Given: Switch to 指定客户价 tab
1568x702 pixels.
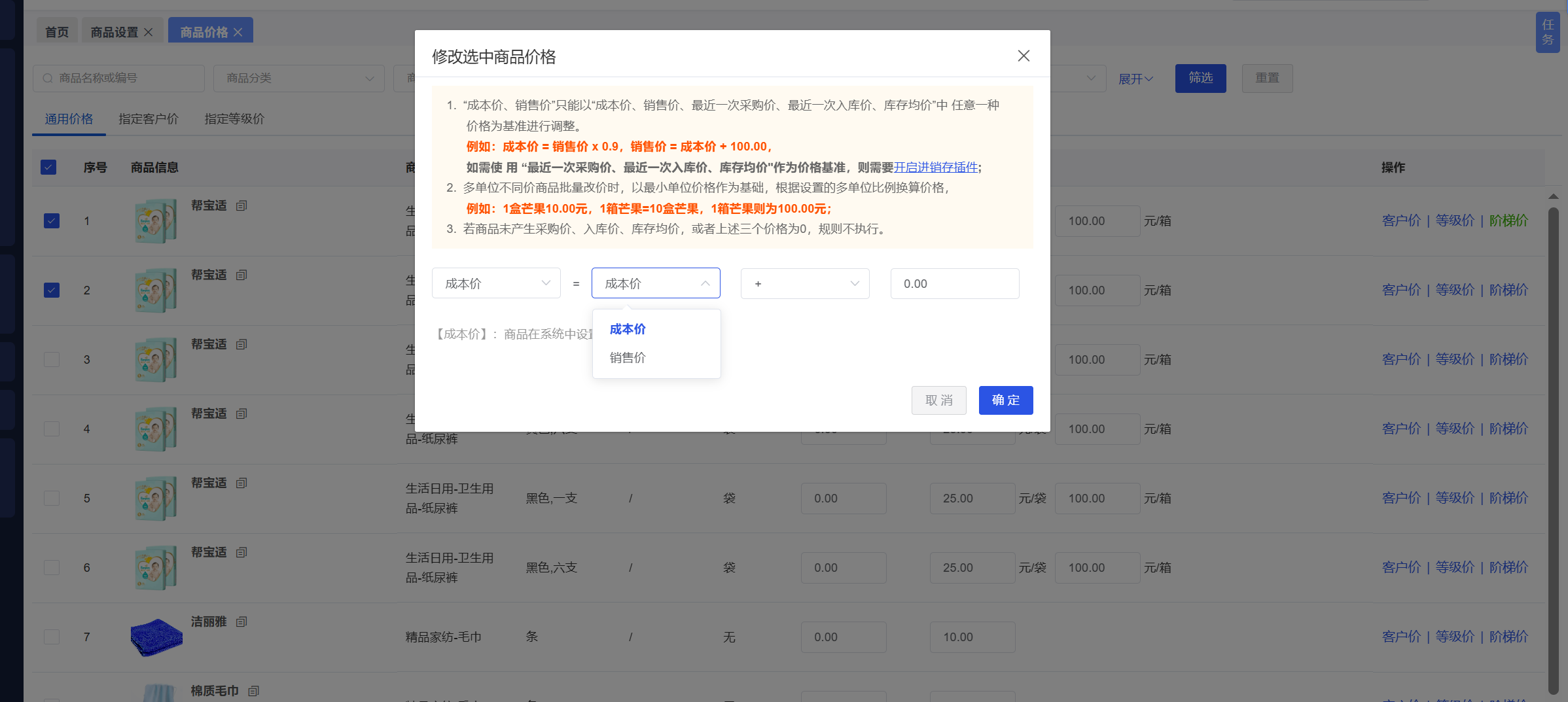Looking at the screenshot, I should tap(149, 119).
